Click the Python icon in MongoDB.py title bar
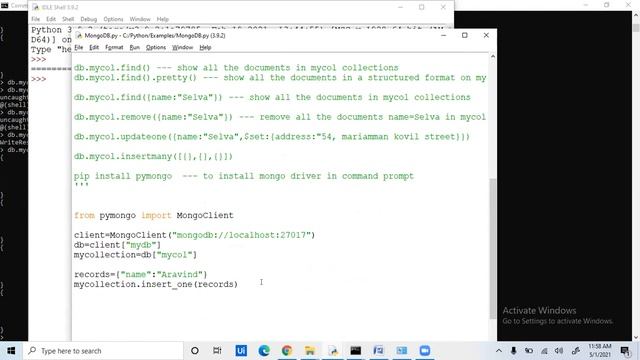 point(79,36)
